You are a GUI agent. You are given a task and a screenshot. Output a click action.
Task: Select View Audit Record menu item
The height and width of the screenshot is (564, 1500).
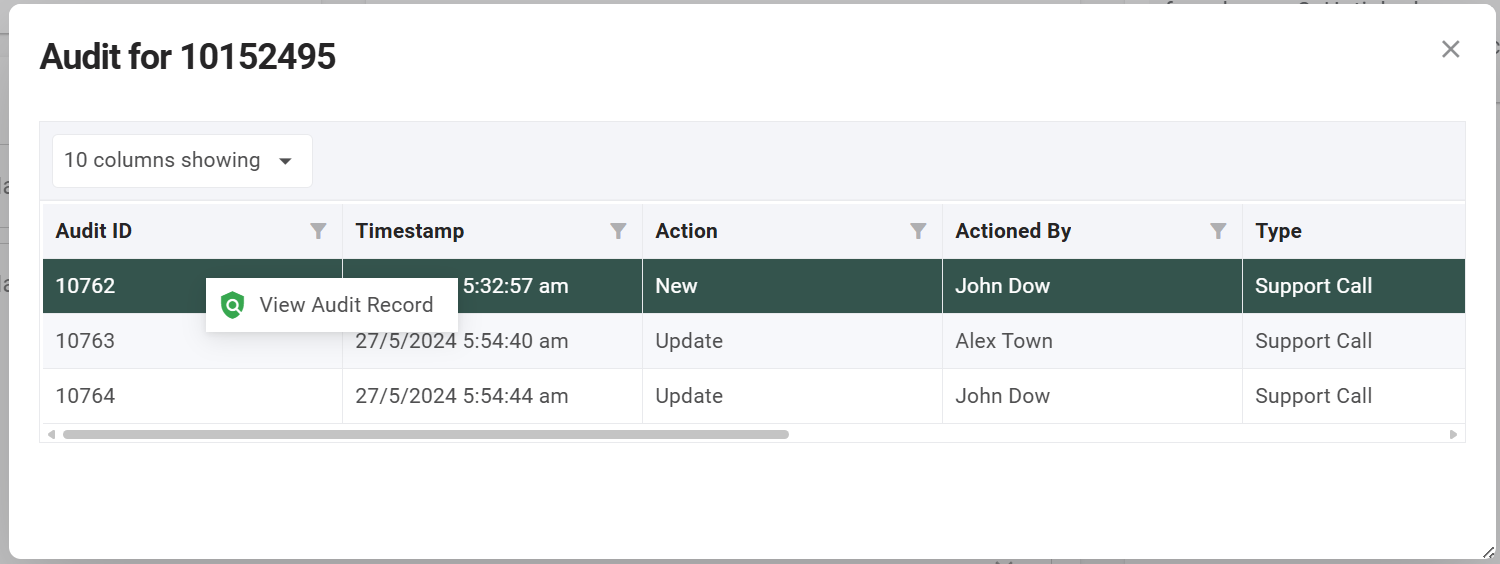(345, 305)
